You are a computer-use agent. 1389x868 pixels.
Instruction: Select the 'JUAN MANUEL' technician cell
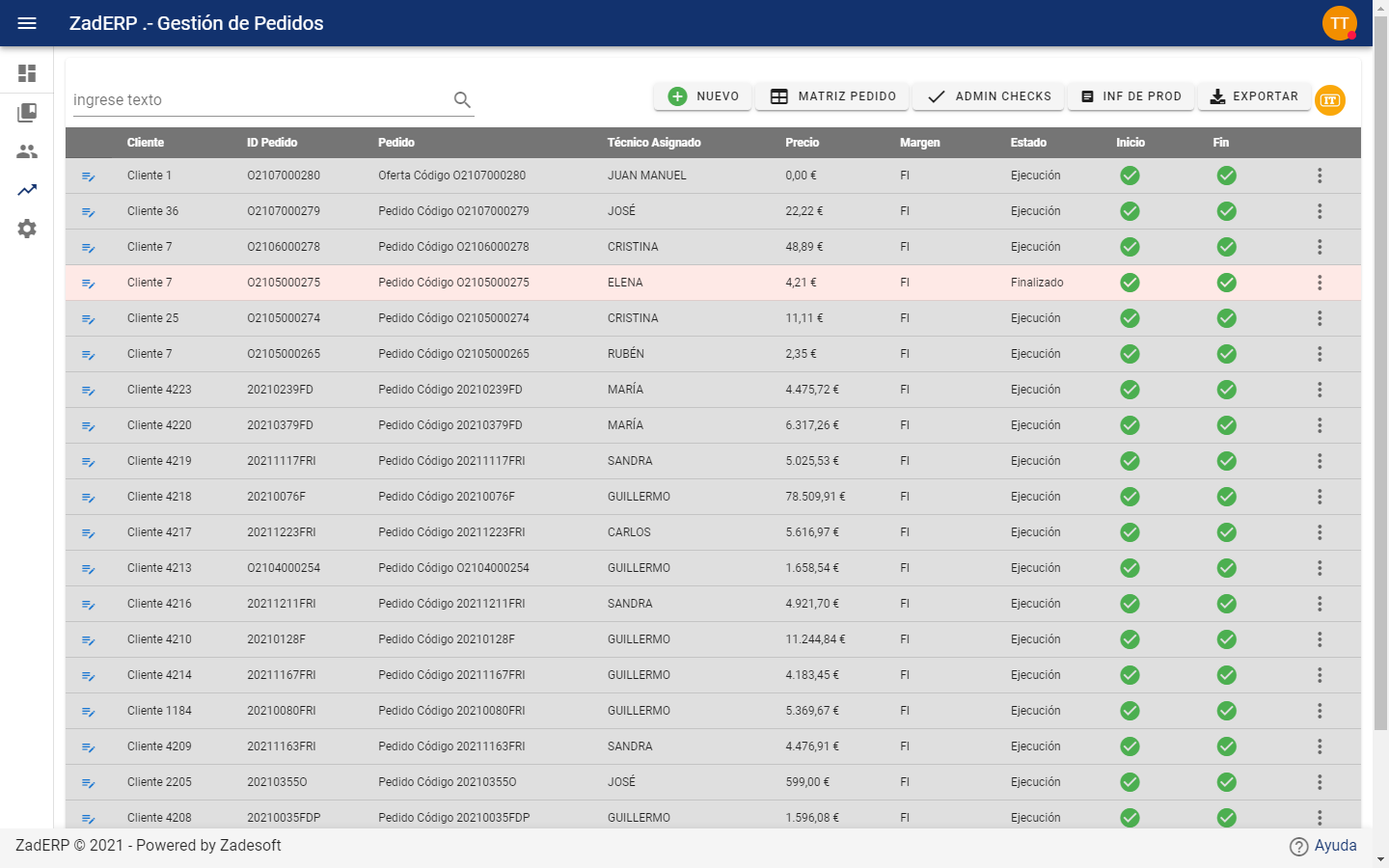[647, 176]
